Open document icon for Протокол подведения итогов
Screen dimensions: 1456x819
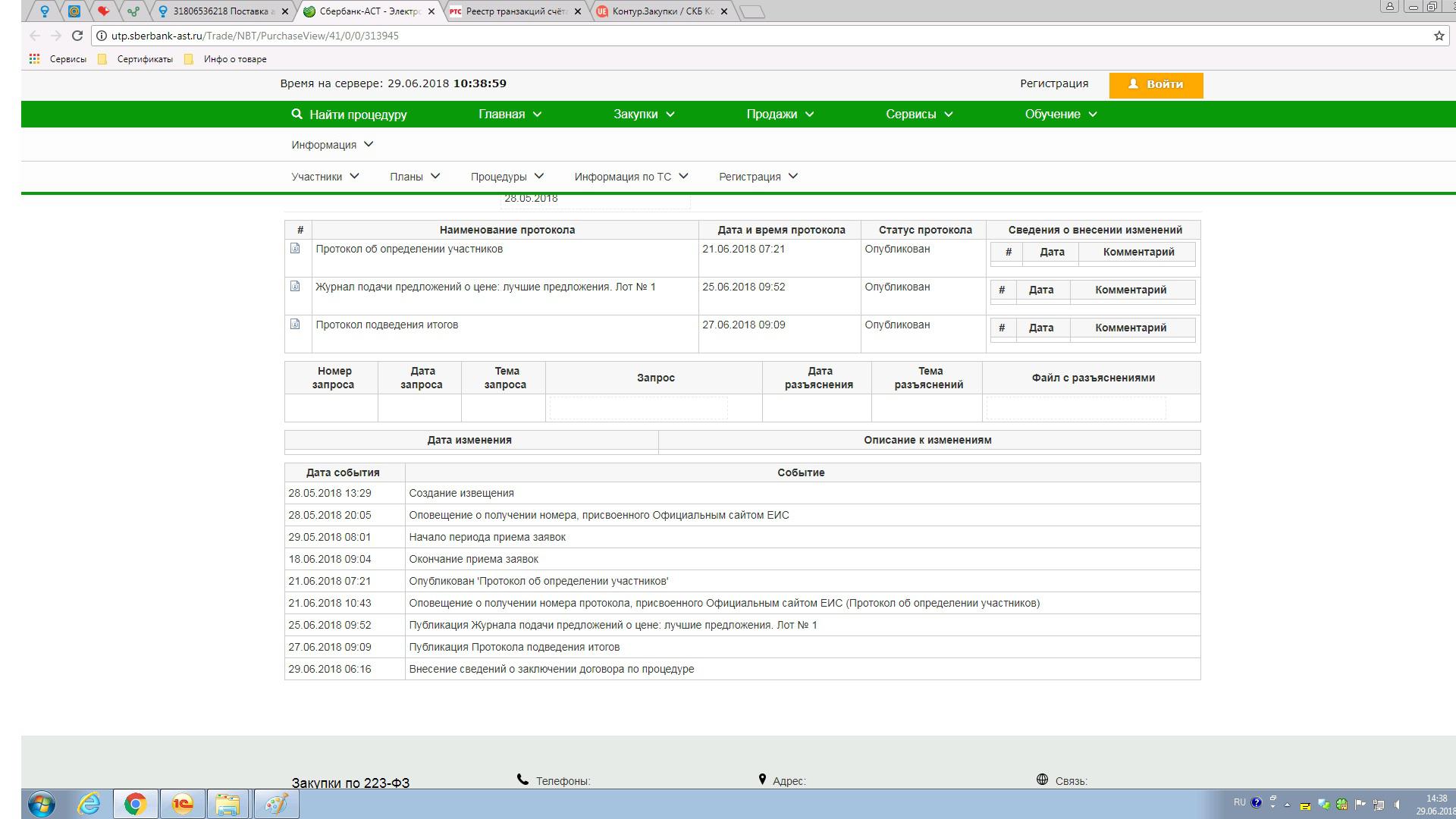click(x=295, y=325)
